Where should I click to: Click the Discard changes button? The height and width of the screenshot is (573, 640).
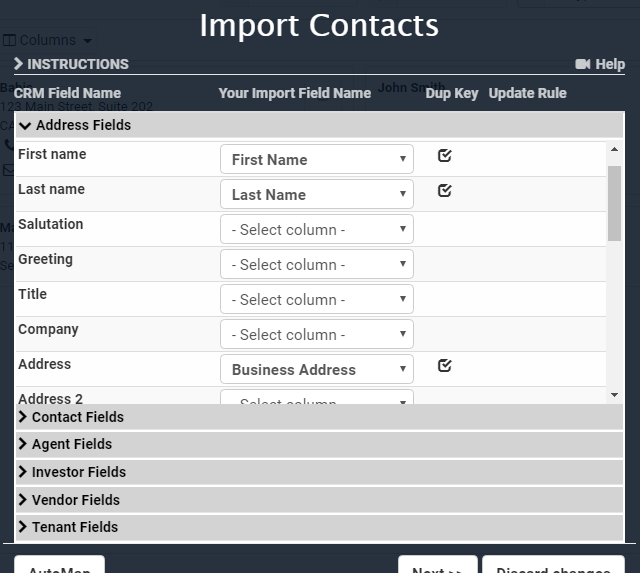point(553,567)
